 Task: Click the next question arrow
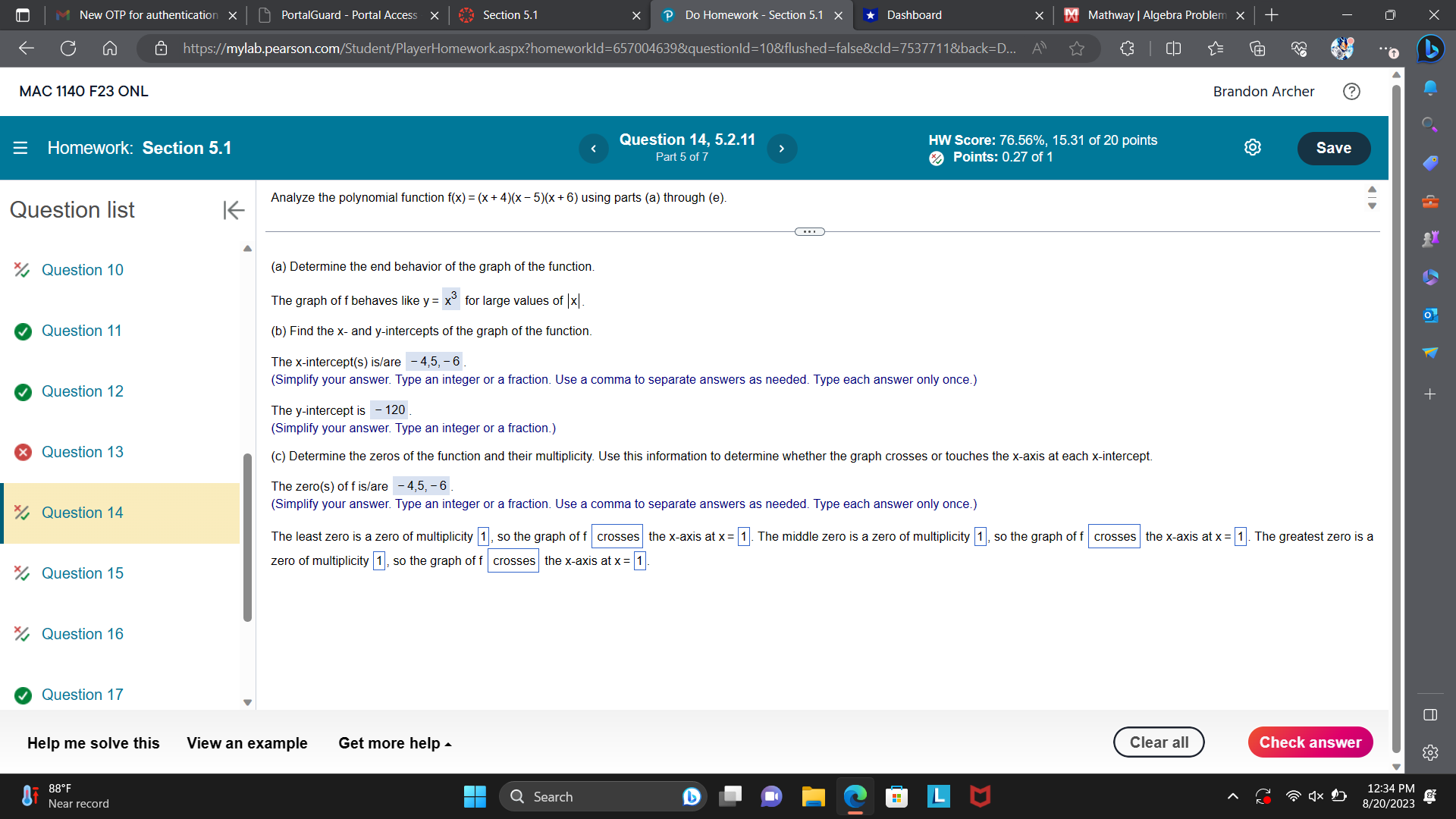point(782,148)
